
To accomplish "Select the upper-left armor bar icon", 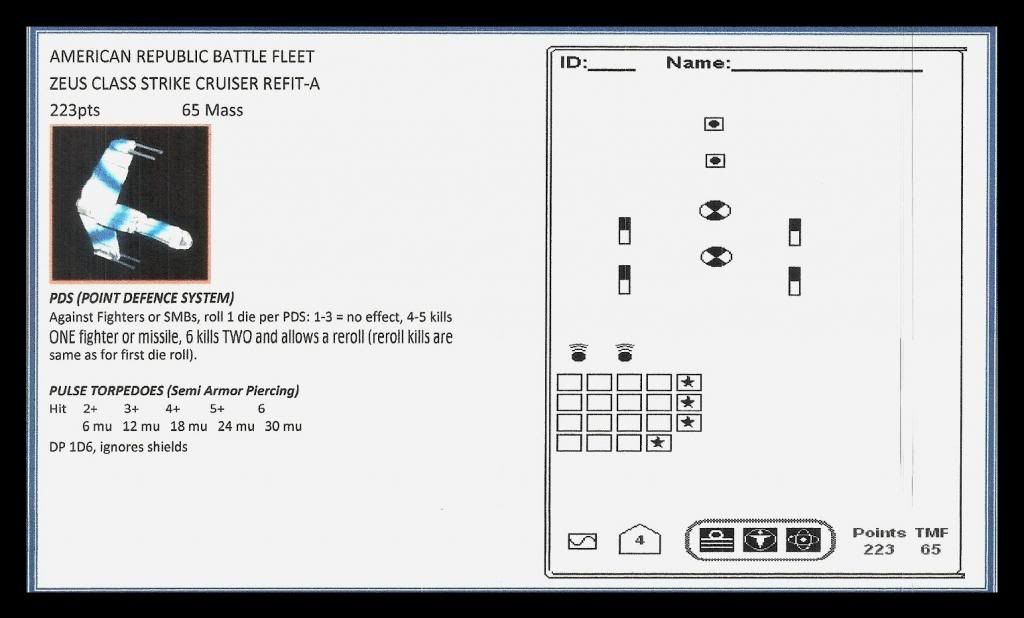I will tap(626, 230).
